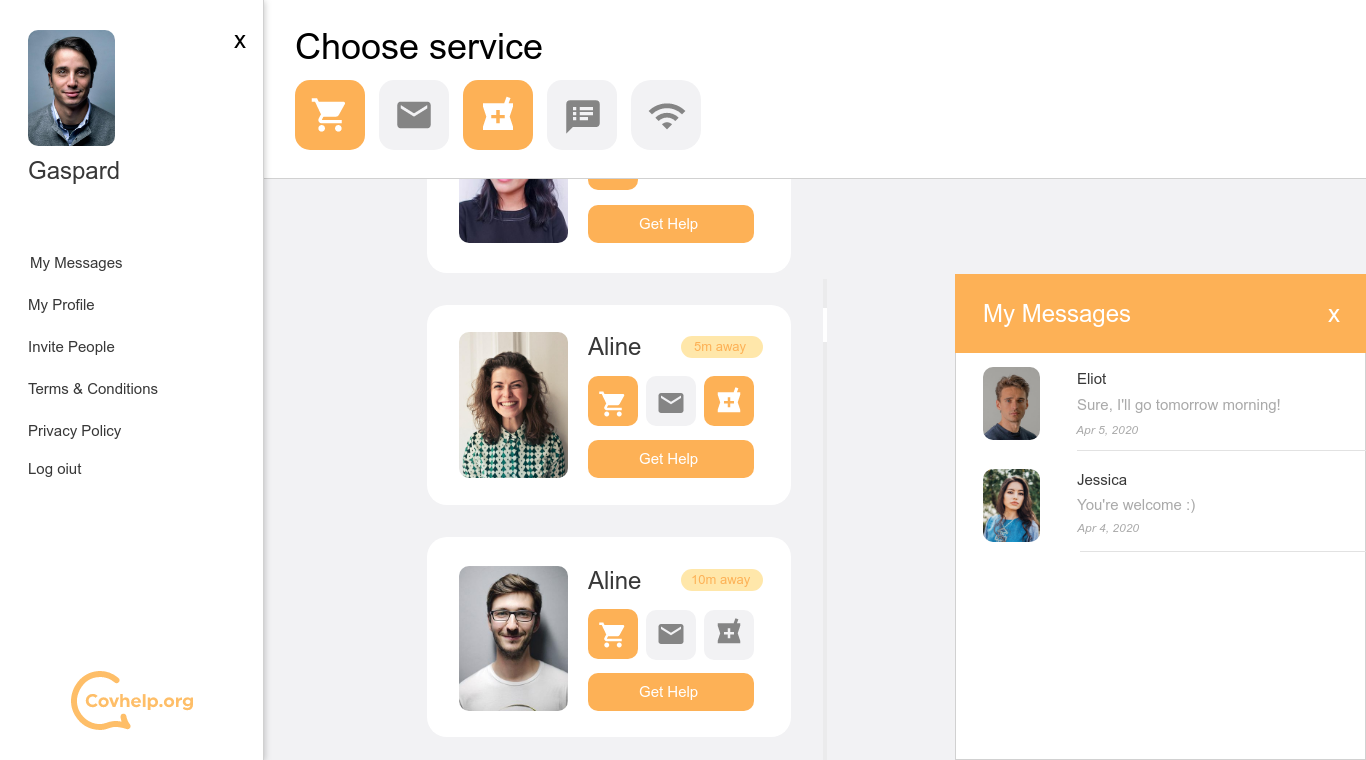This screenshot has height=760, width=1366.
Task: Click the cart icon on the 10m away card
Action: pos(613,634)
